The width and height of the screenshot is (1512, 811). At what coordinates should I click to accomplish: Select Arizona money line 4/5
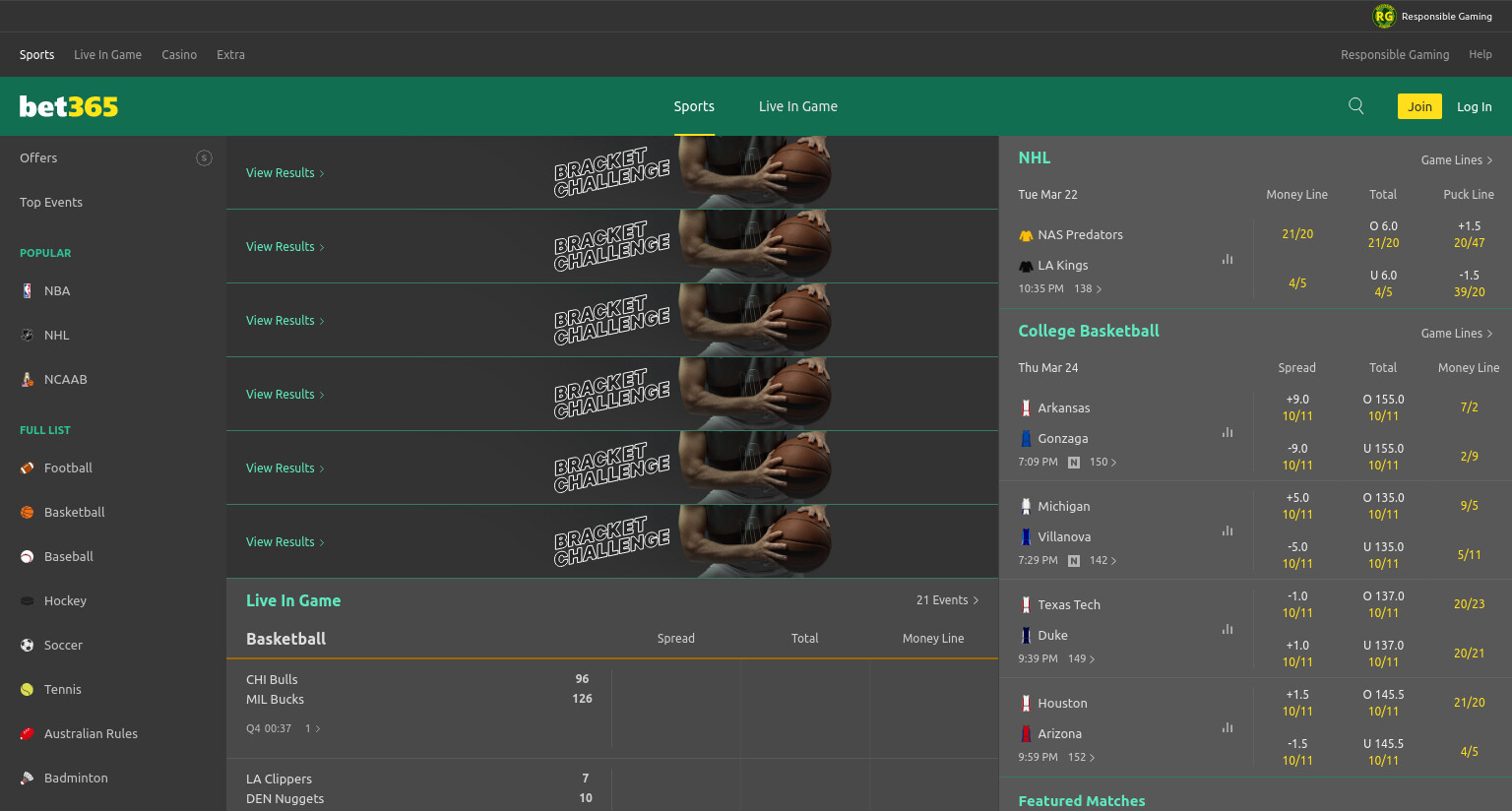pos(1469,752)
